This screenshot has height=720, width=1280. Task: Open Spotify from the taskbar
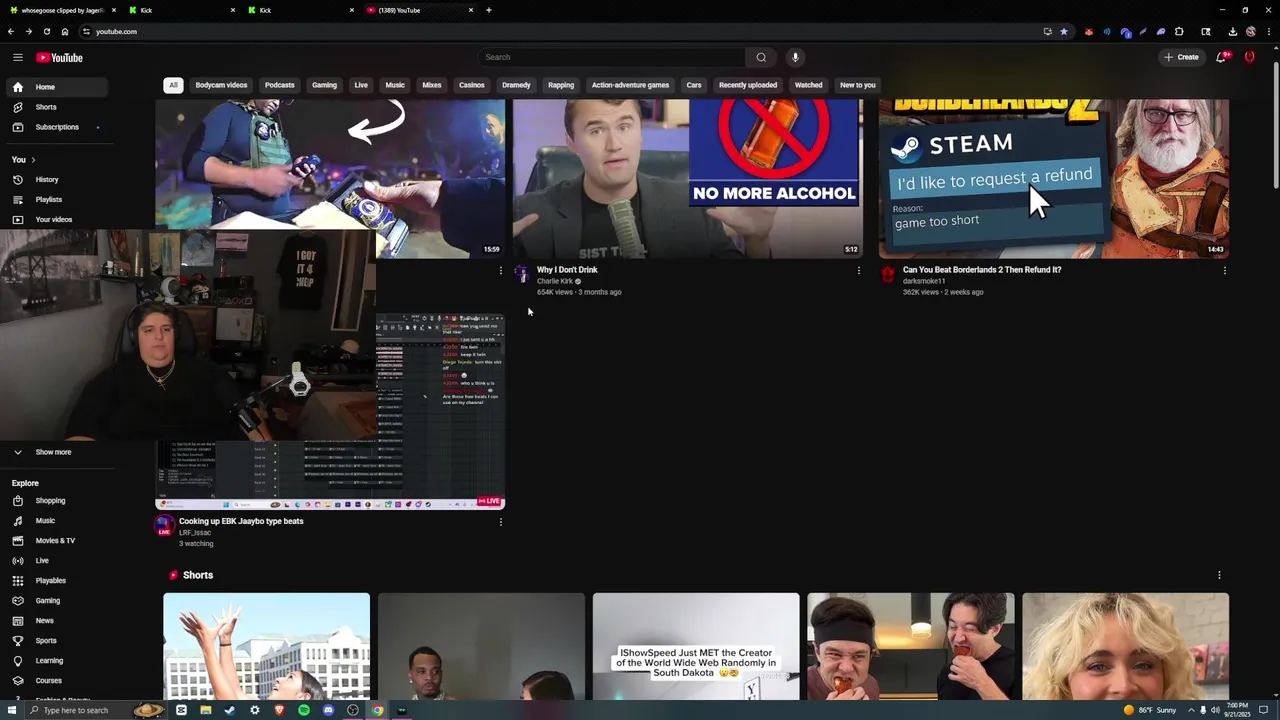[304, 710]
